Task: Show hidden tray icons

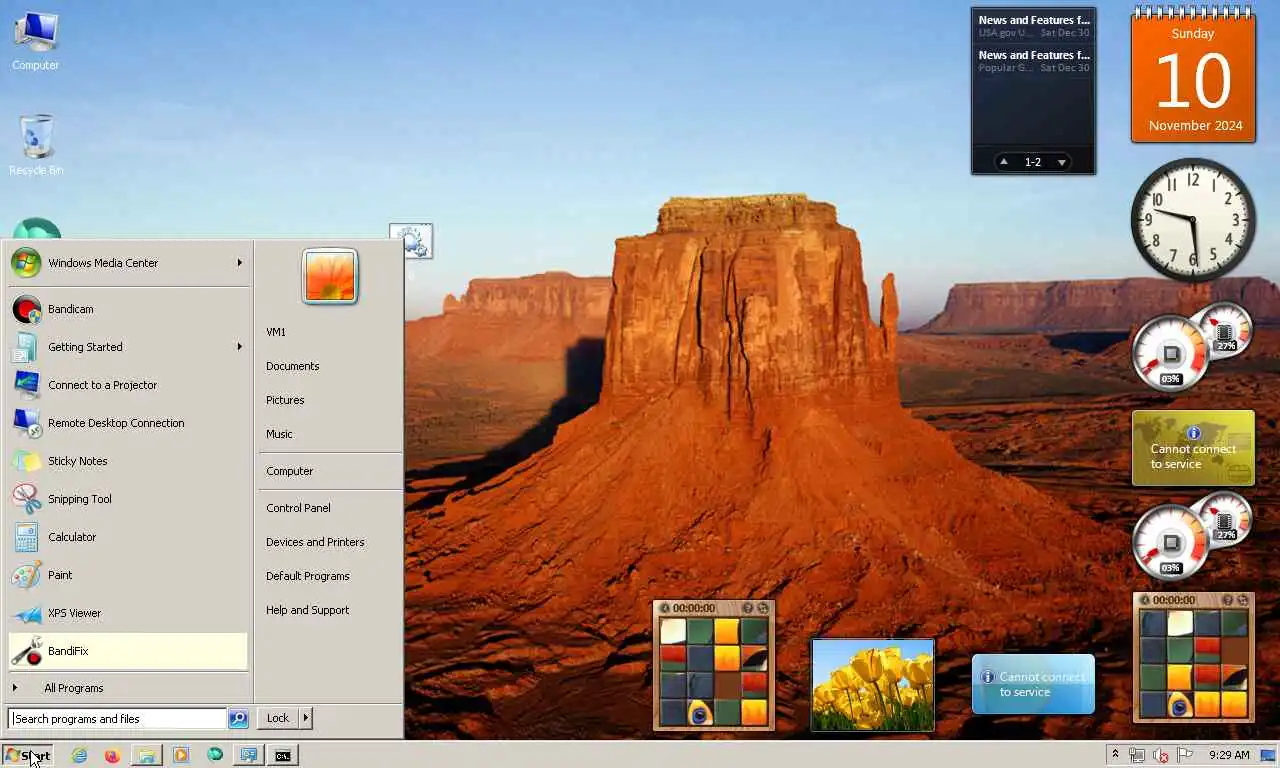Action: pyautogui.click(x=1114, y=754)
